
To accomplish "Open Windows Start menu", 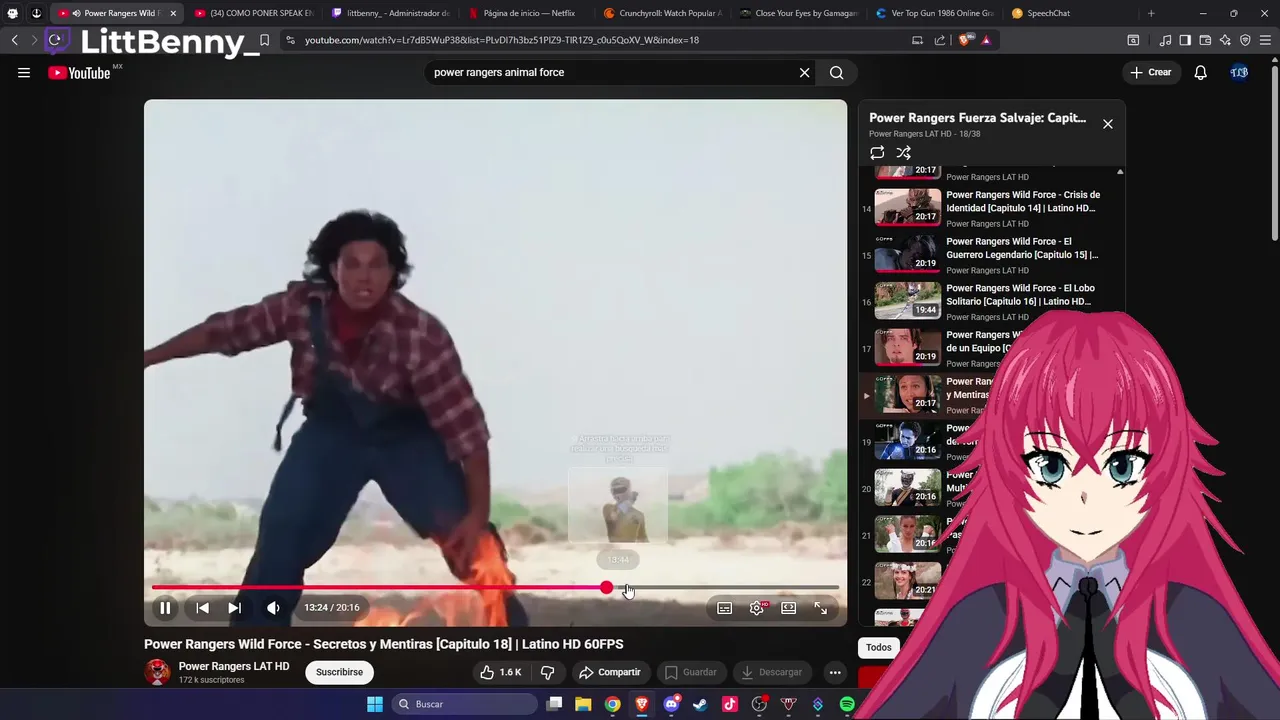I will 374,704.
